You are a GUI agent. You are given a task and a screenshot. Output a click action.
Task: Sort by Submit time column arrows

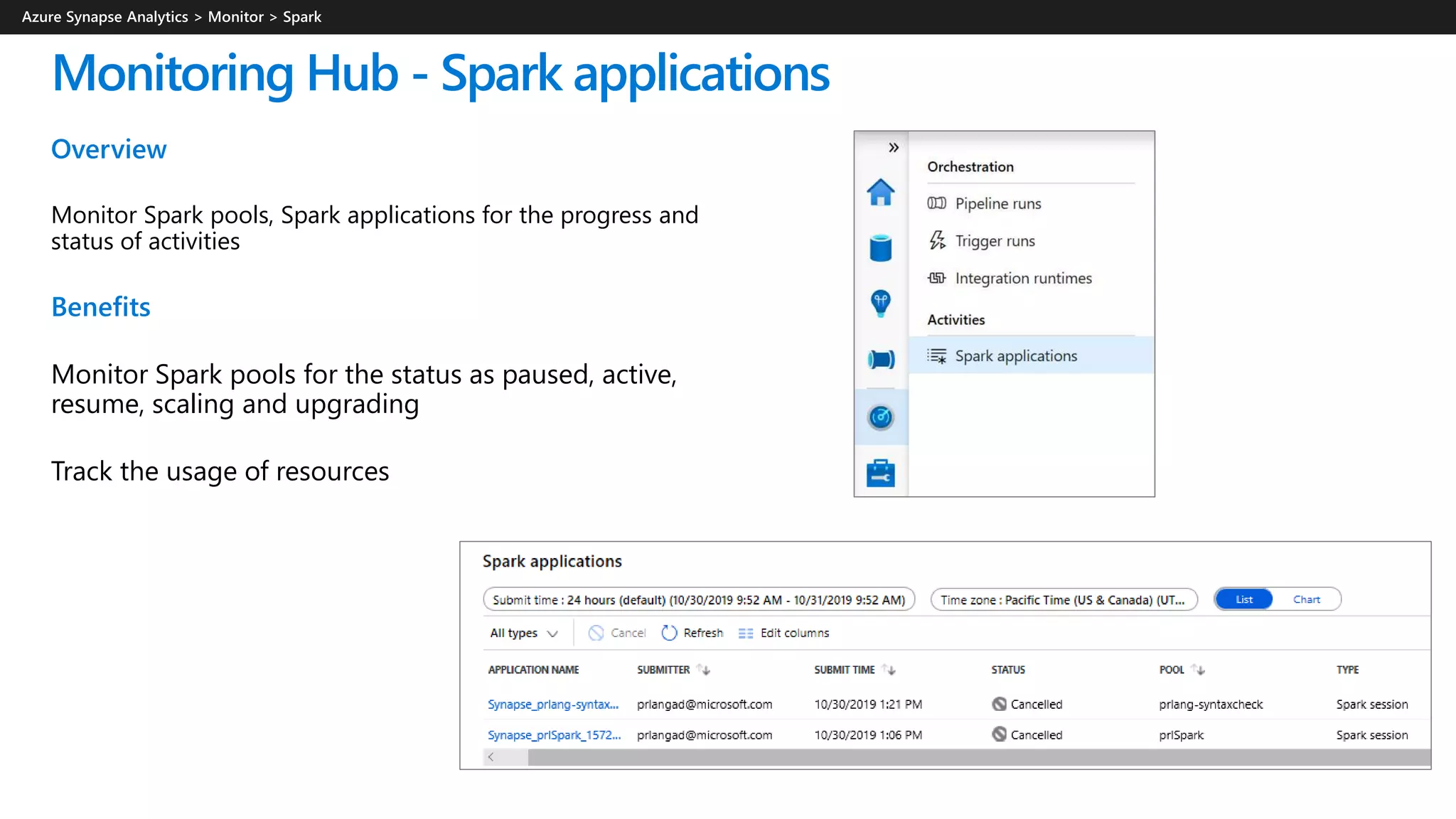[889, 670]
